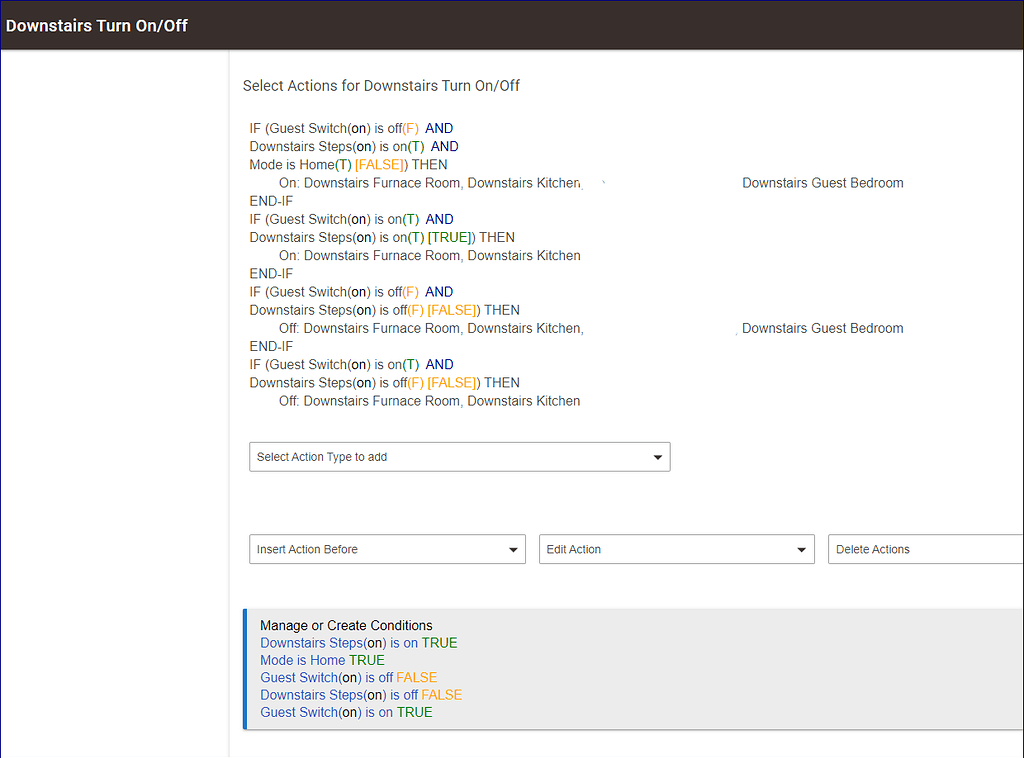Click the Downstairs Turn On/Off page title
The image size is (1024, 758).
click(x=97, y=25)
